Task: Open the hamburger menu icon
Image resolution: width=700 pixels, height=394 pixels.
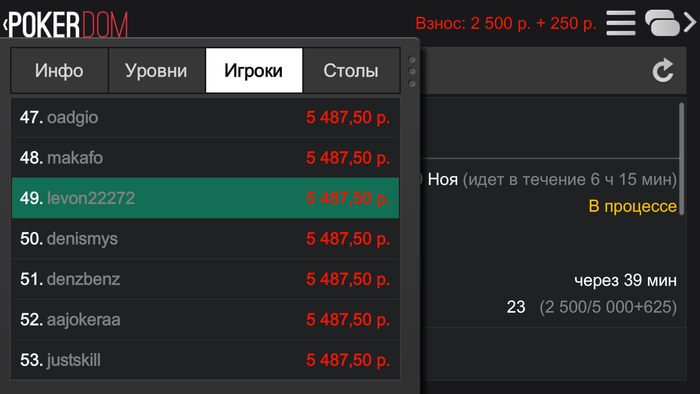Action: tap(621, 23)
